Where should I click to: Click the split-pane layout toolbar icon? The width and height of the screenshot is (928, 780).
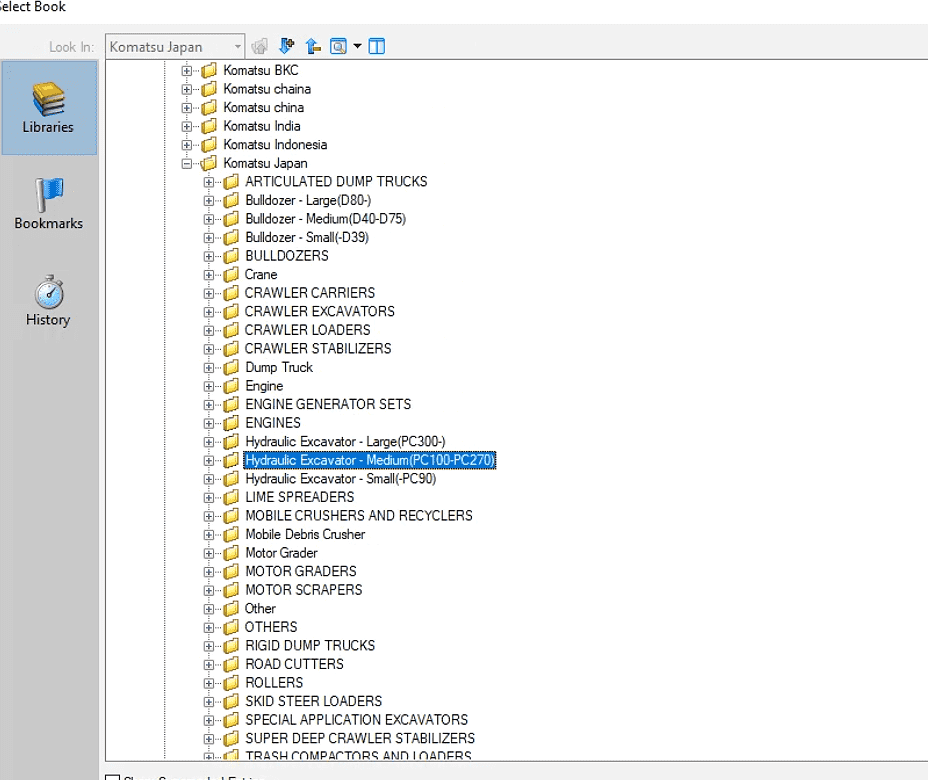(x=376, y=46)
